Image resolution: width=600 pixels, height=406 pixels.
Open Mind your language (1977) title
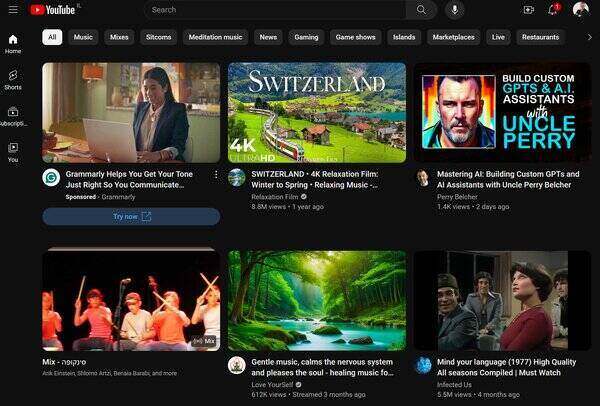pyautogui.click(x=507, y=367)
